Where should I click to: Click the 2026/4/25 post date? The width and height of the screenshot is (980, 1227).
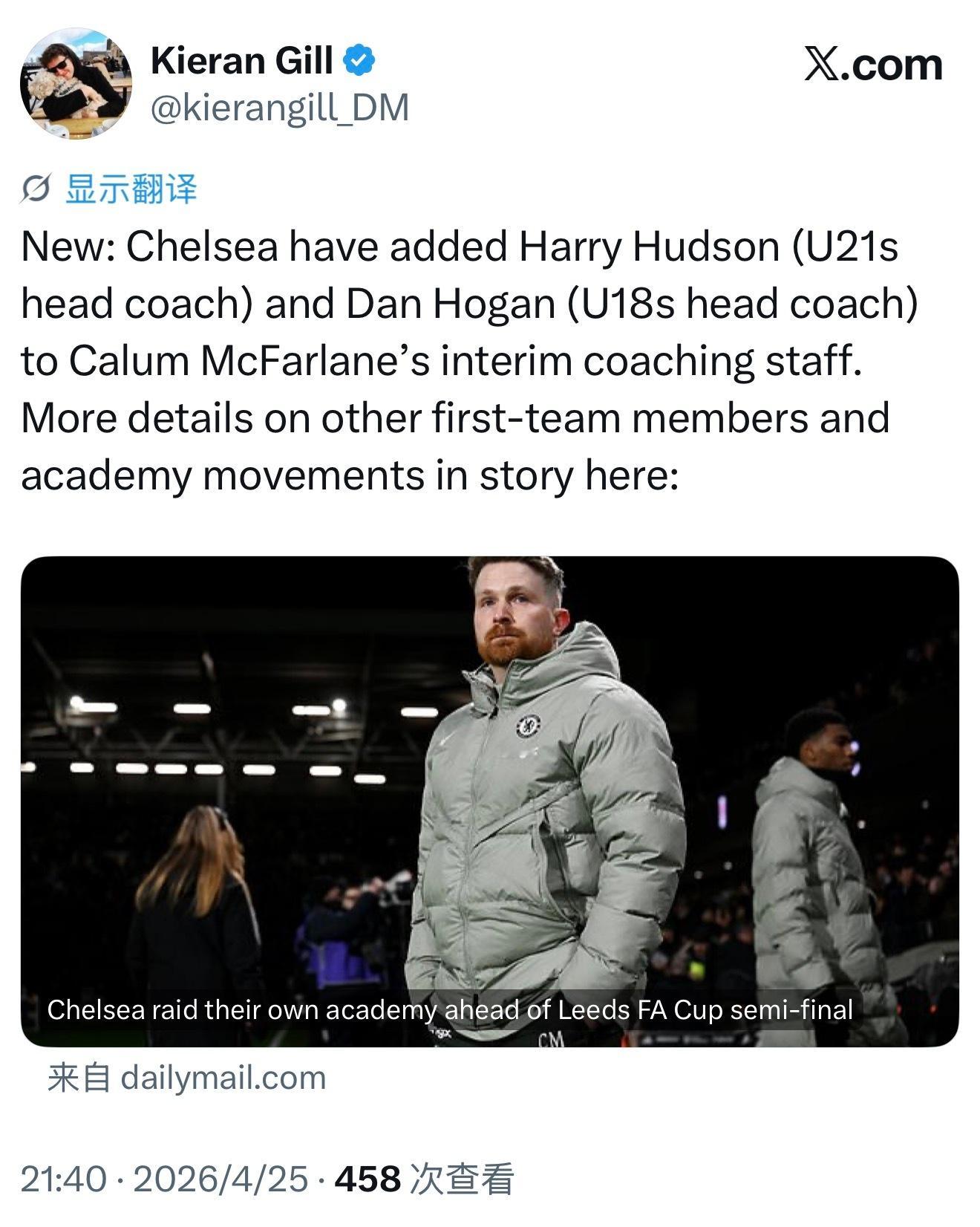pyautogui.click(x=220, y=1179)
